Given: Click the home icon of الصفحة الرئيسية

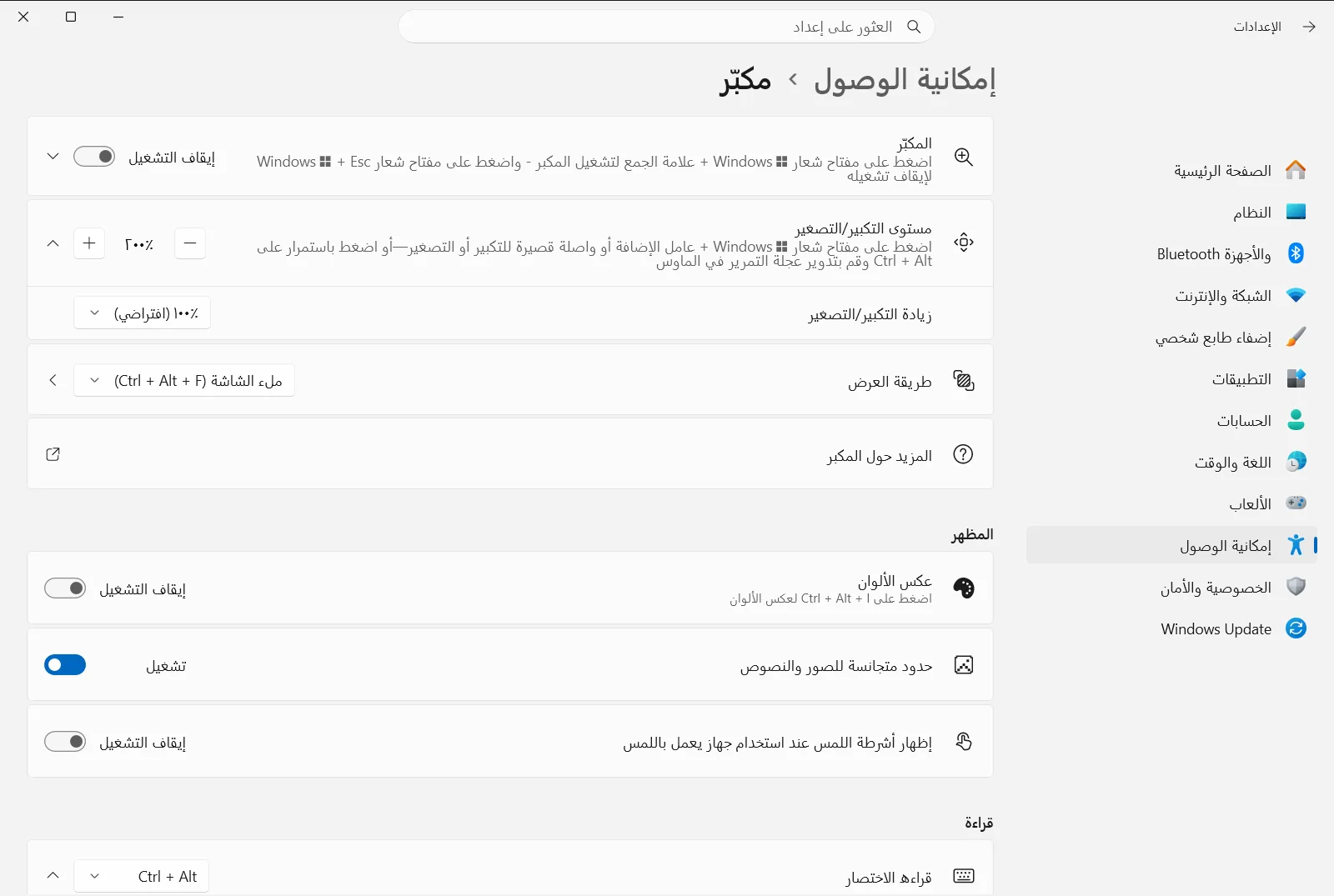Looking at the screenshot, I should click(1296, 170).
